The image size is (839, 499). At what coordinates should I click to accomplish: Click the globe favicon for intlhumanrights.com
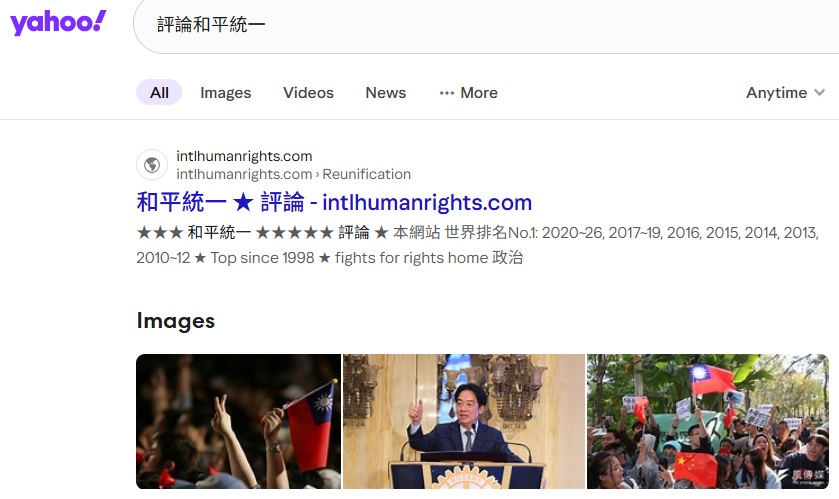152,165
